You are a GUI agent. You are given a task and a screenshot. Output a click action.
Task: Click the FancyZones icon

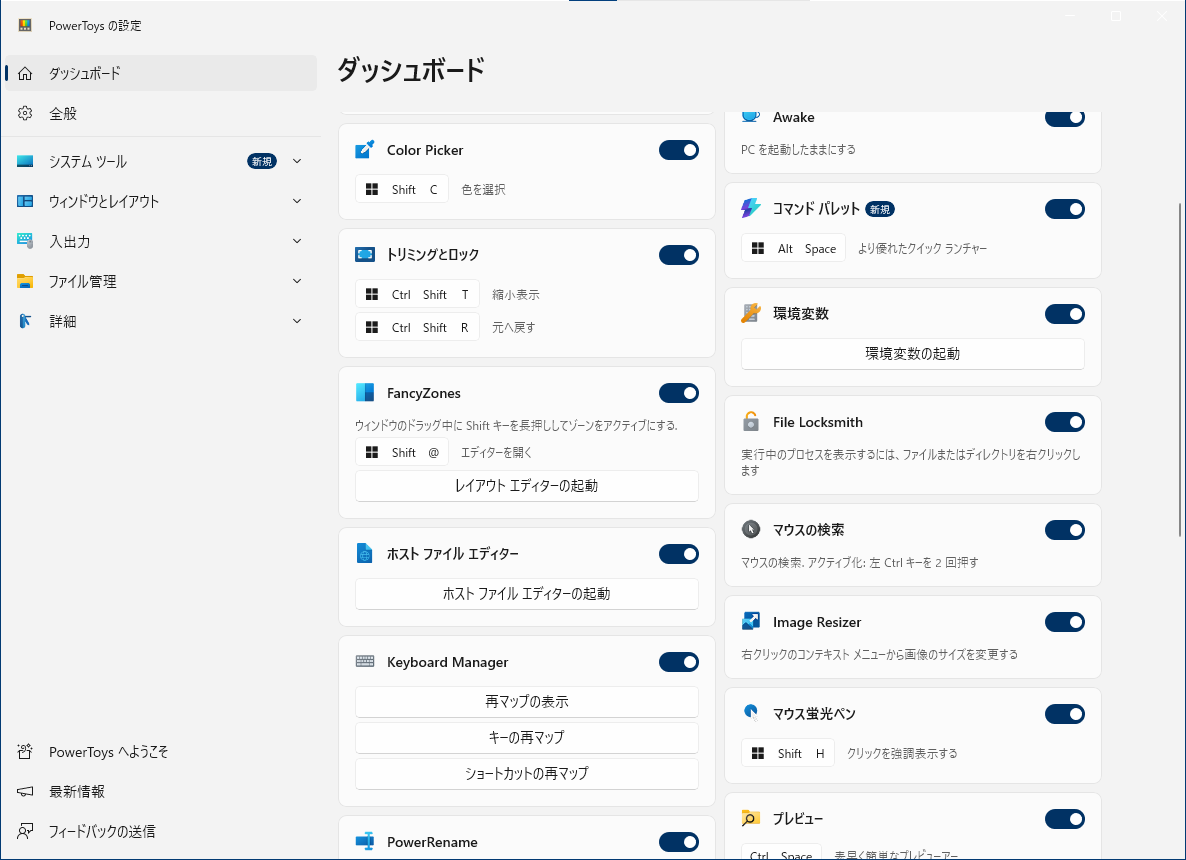click(x=366, y=392)
